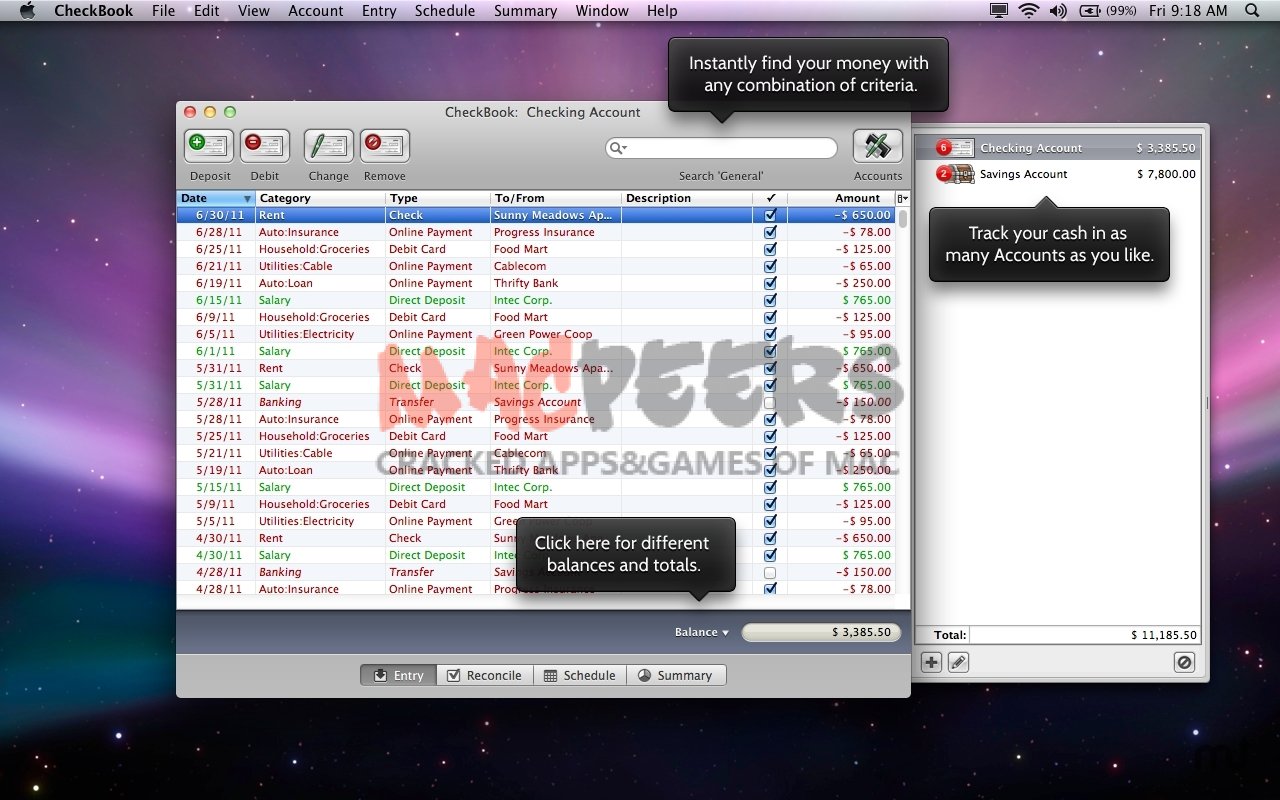Switch to the Summary tab
Viewport: 1280px width, 800px height.
[x=675, y=675]
